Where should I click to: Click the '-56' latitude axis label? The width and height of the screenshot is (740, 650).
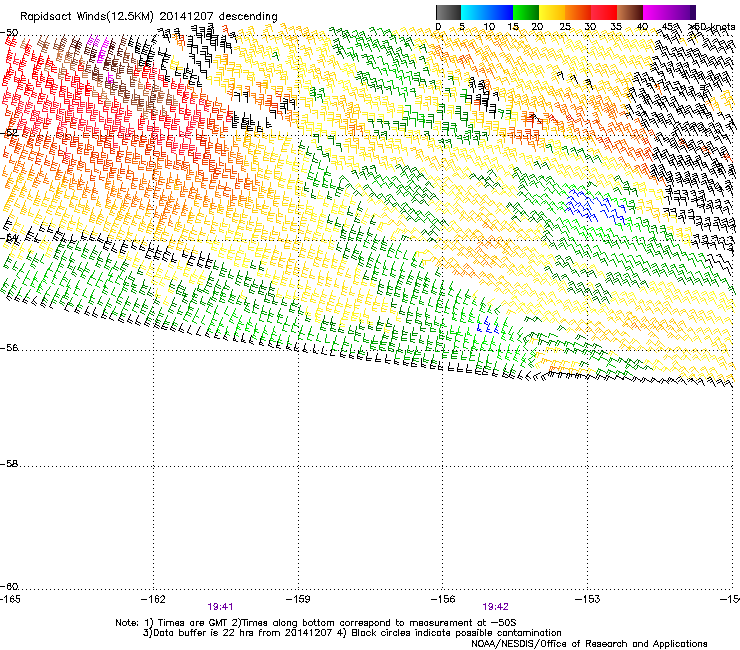point(9,348)
